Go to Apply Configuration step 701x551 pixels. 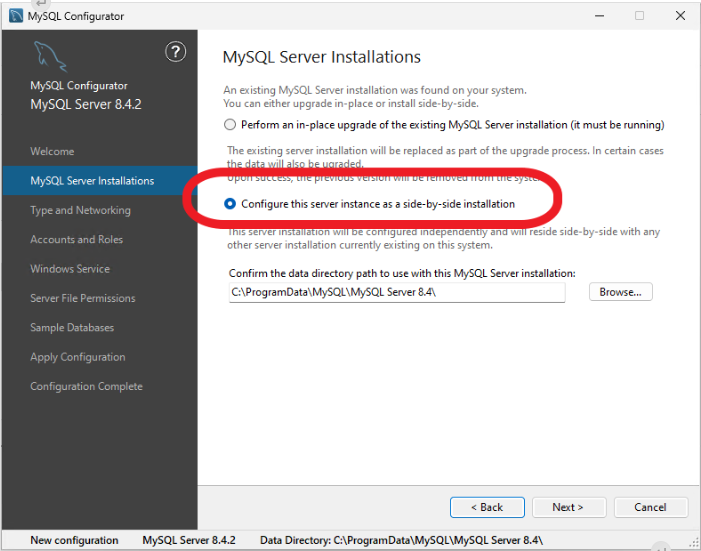tap(78, 357)
